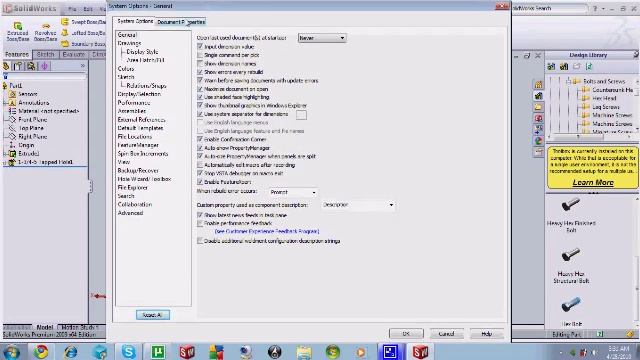This screenshot has height=360, width=640.
Task: Open the Sketch CommandManager tab
Action: (45, 54)
